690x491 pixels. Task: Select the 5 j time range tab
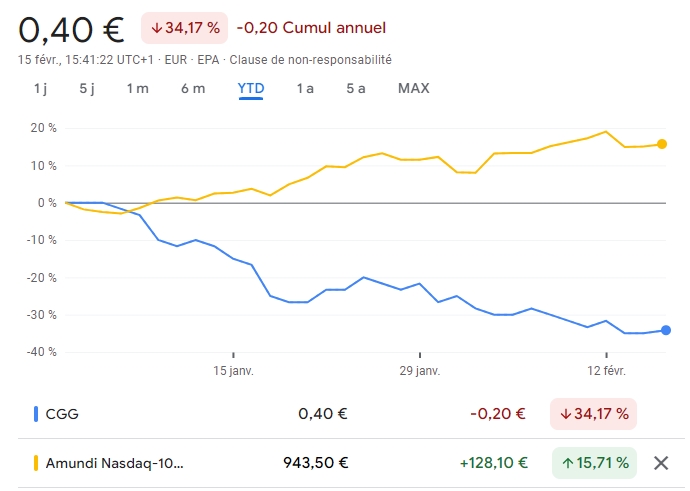[x=87, y=88]
